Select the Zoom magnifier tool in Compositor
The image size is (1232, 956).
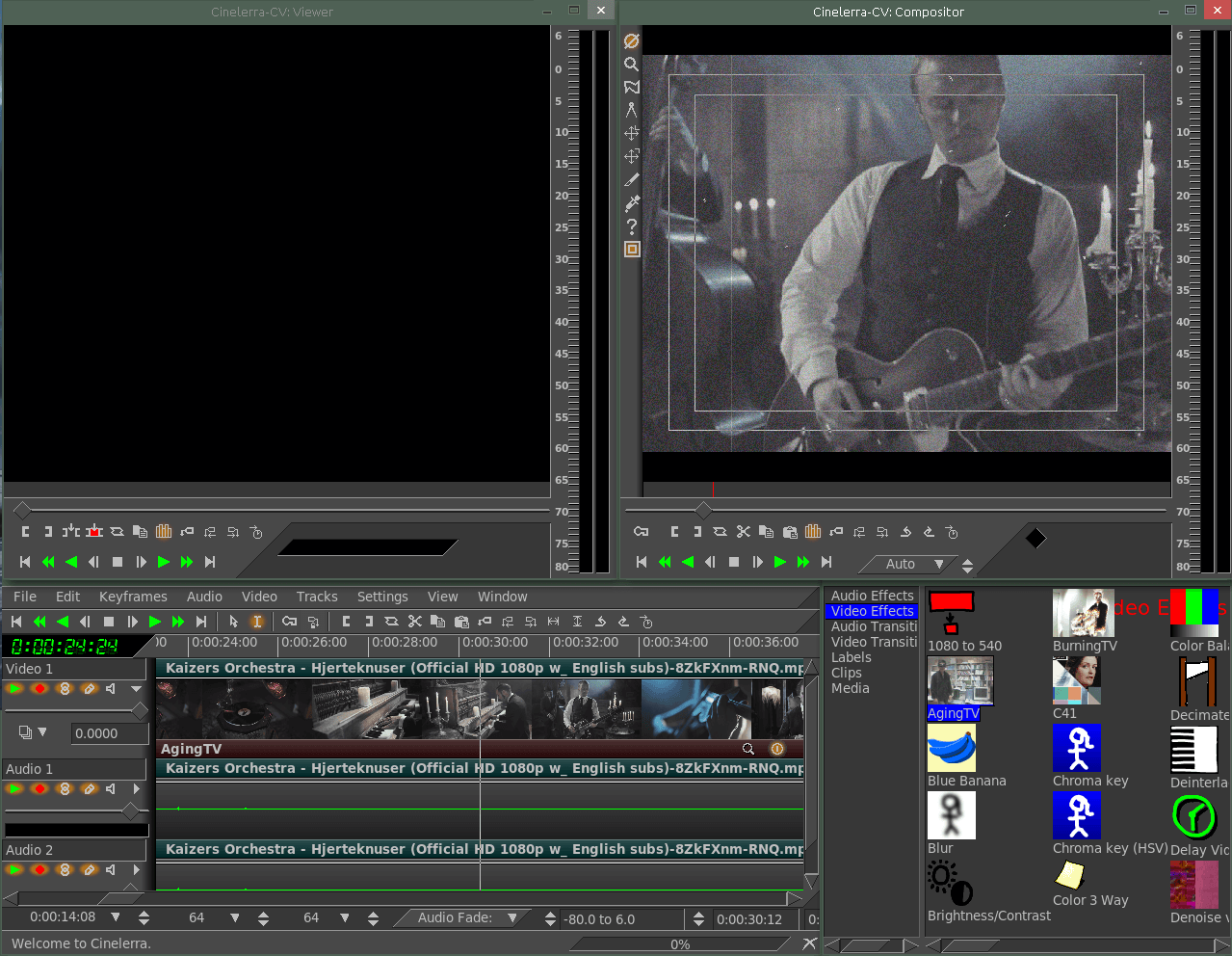(x=632, y=64)
